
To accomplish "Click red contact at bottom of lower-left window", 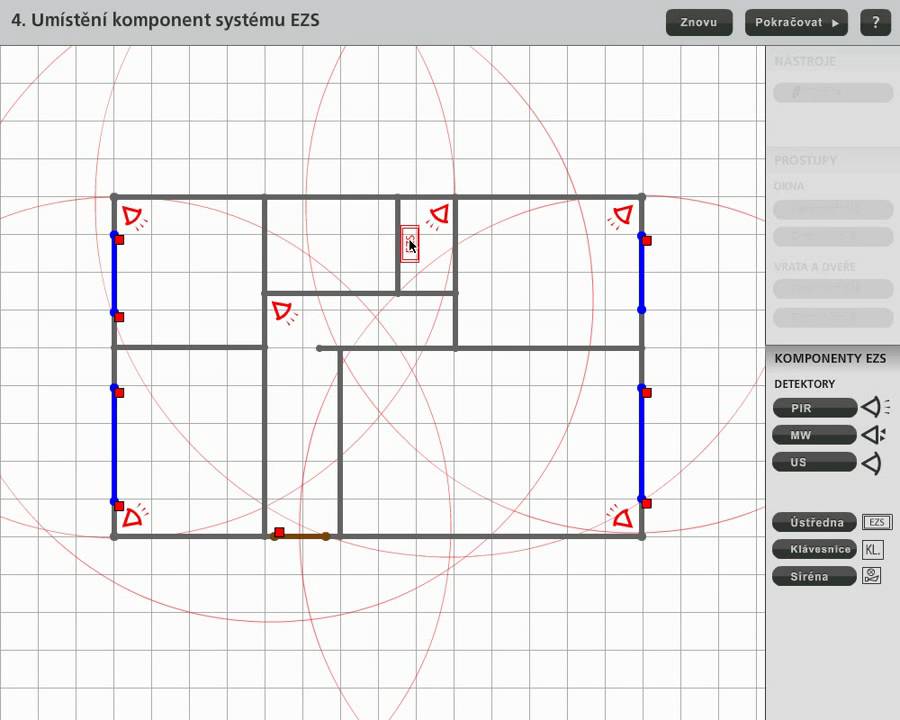I will 119,506.
